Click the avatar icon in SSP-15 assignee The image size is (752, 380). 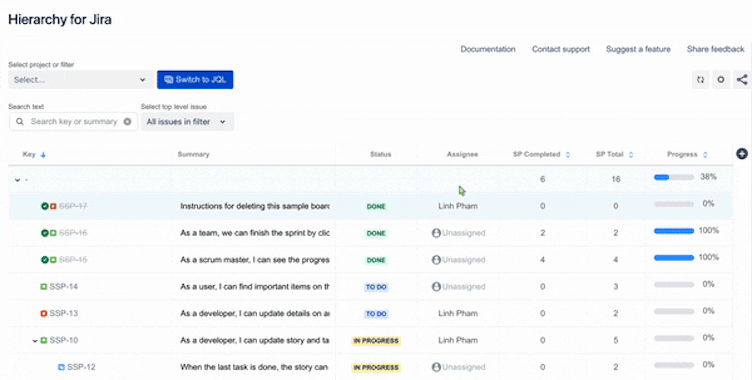[x=436, y=260]
